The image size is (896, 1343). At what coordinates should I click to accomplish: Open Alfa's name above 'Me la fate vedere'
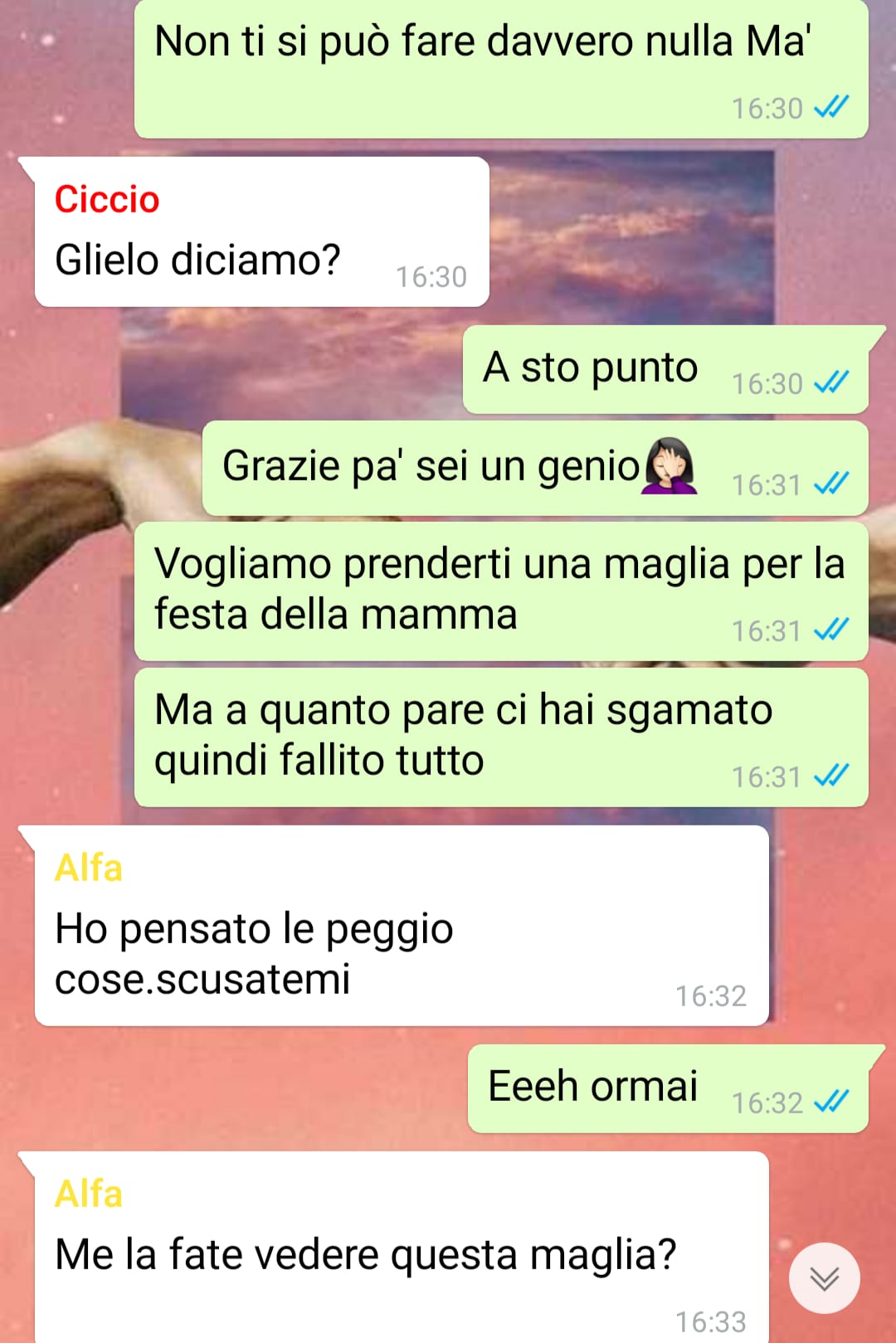pos(89,1195)
